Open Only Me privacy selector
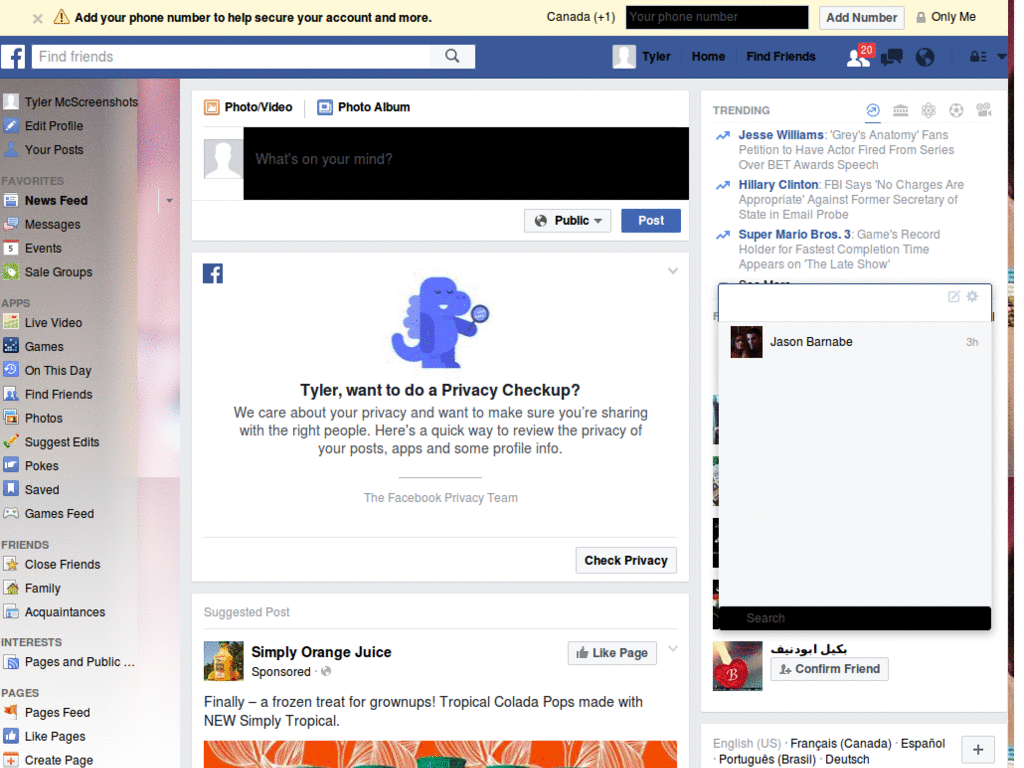Viewport: 1024px width, 768px height. (946, 17)
